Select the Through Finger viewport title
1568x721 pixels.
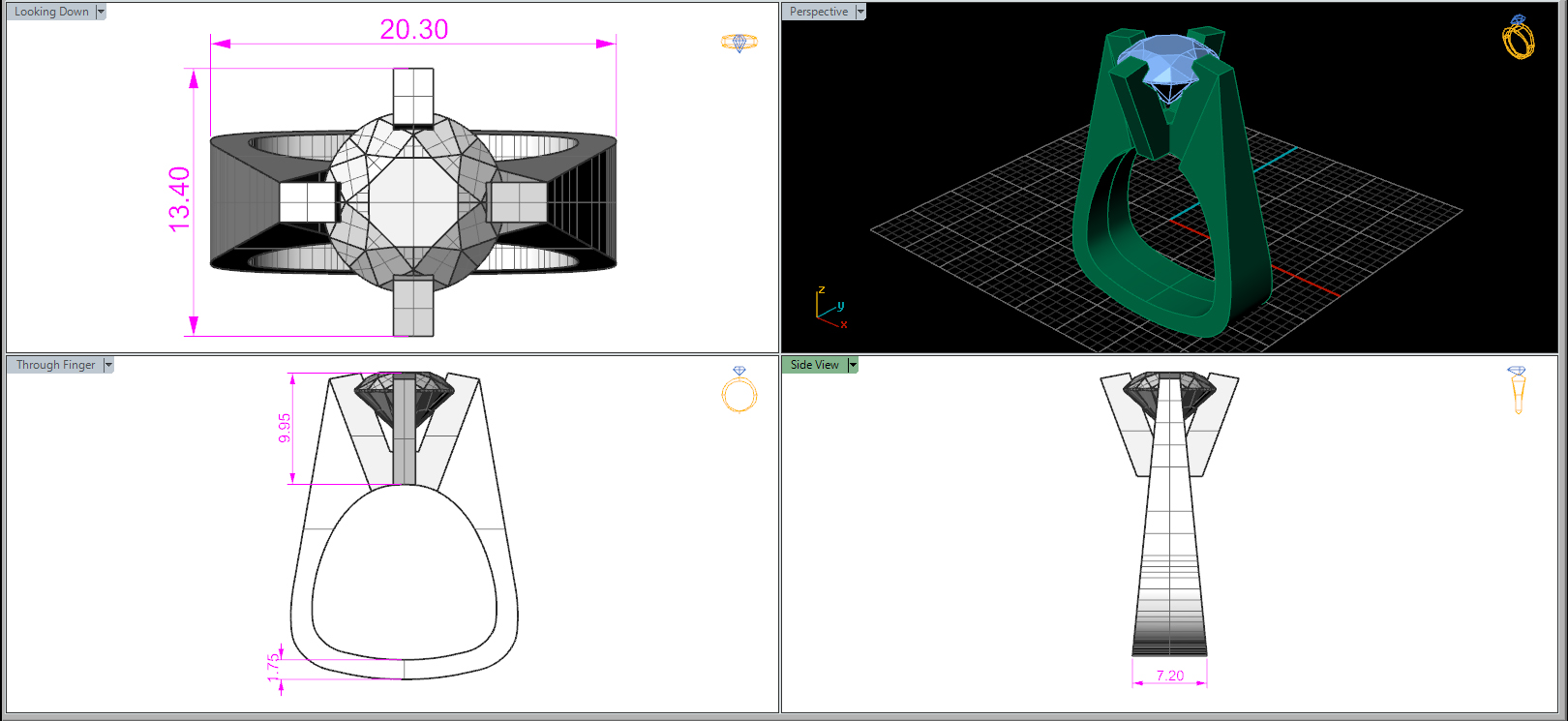coord(56,365)
